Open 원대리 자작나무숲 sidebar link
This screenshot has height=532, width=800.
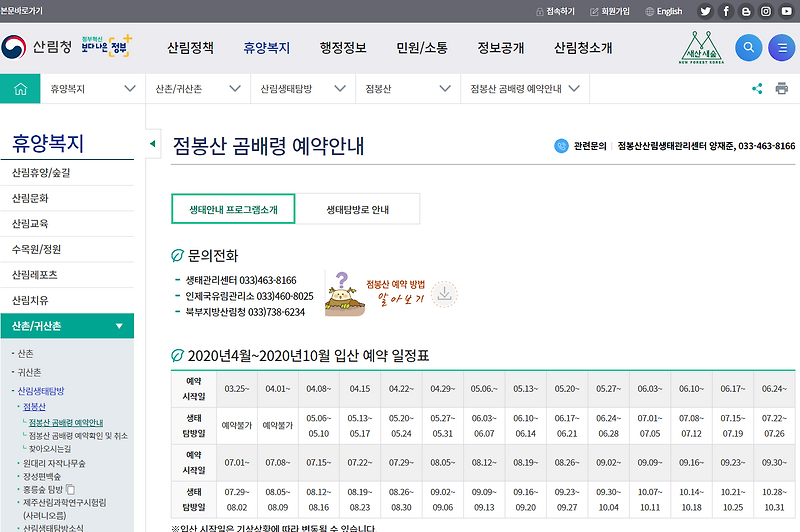pos(54,464)
